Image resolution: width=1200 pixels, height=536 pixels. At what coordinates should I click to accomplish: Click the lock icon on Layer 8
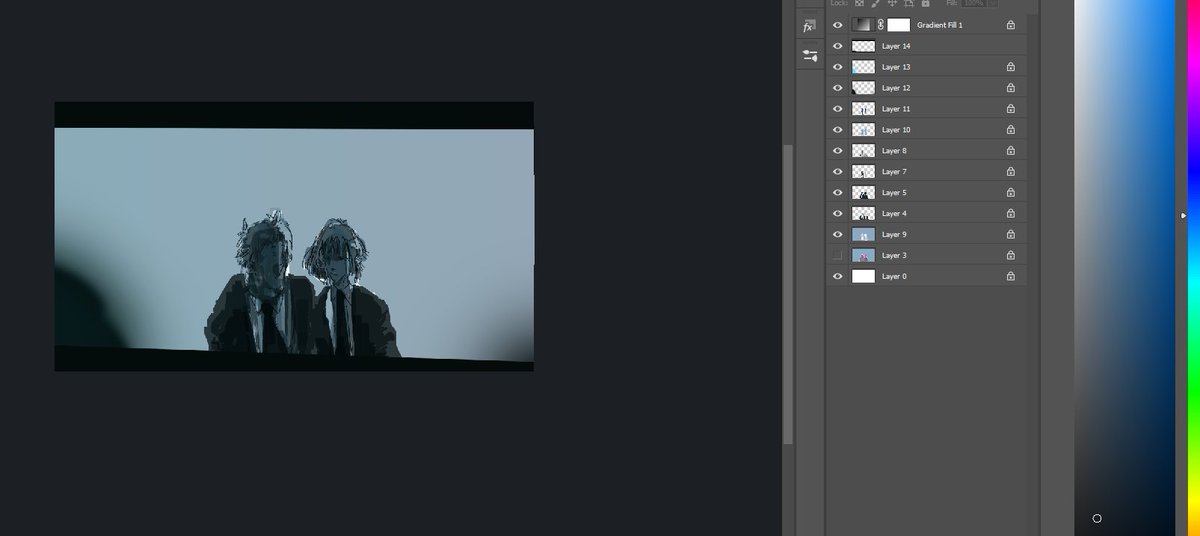click(x=1011, y=151)
